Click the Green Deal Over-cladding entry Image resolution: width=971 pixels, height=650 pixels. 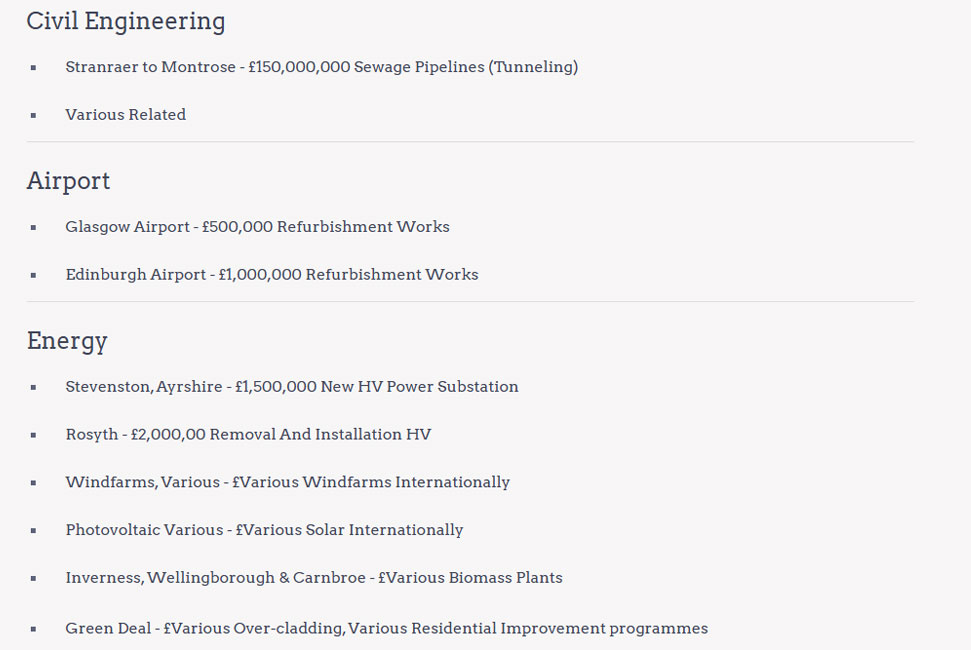click(x=386, y=628)
